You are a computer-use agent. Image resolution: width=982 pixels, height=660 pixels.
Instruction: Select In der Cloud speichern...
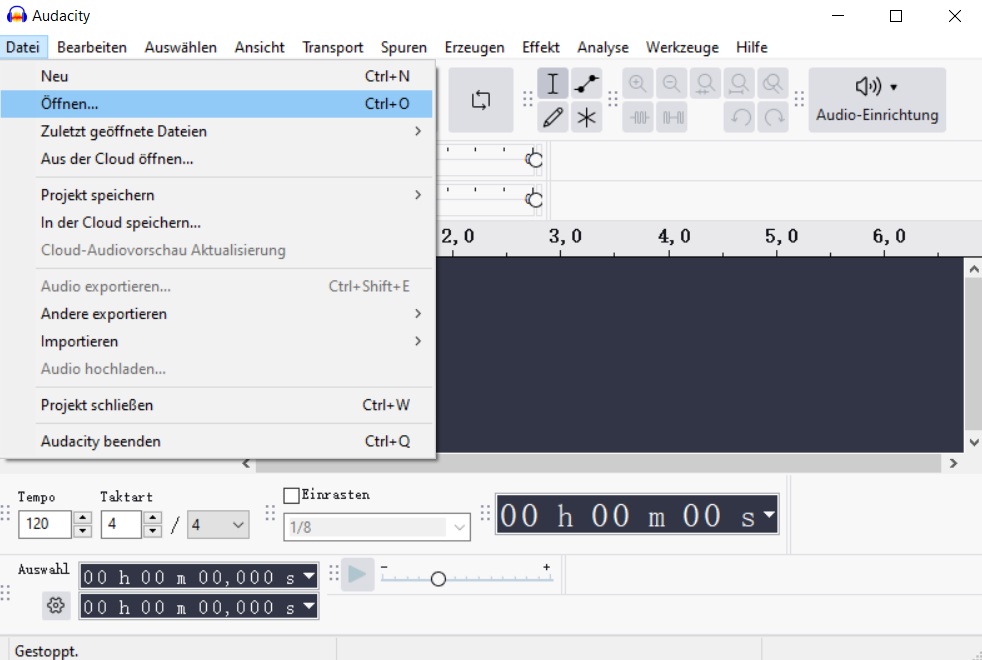click(x=217, y=223)
